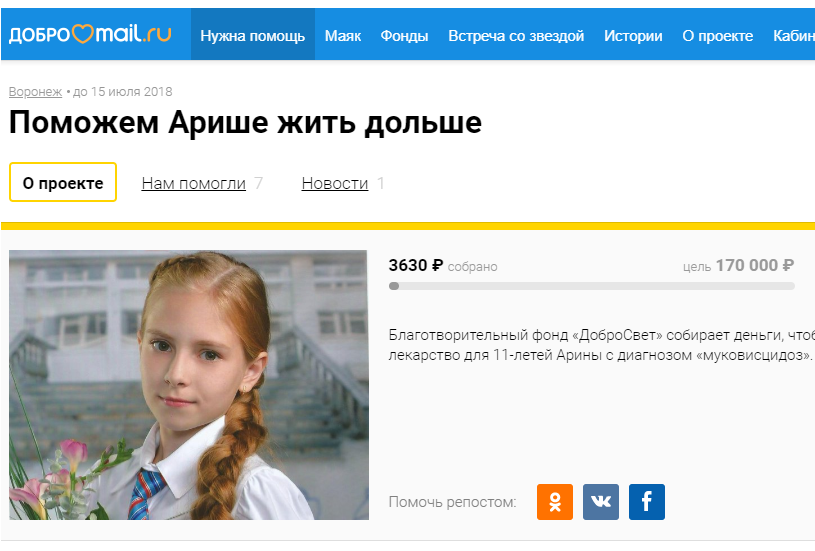Screen dimensions: 815x551
Task: Open О проекте in top navigation
Action: (x=717, y=35)
